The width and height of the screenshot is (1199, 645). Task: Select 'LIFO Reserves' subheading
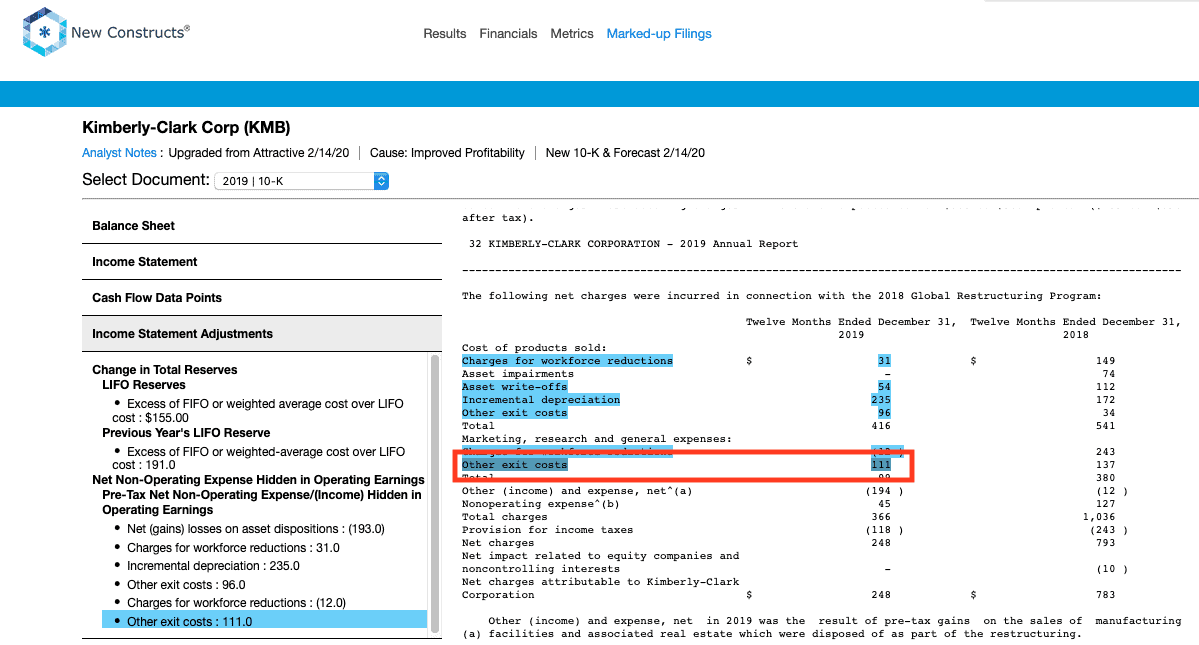[x=144, y=385]
